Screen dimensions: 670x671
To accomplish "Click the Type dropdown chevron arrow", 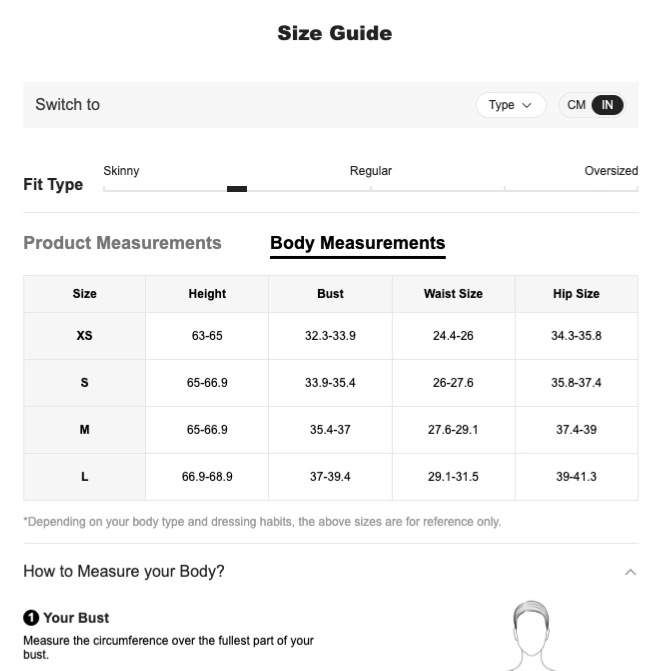I will click(x=527, y=105).
